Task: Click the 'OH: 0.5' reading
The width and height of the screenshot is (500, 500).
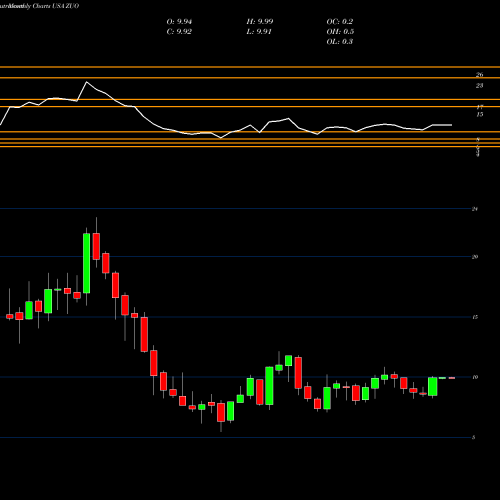Action: pyautogui.click(x=340, y=32)
